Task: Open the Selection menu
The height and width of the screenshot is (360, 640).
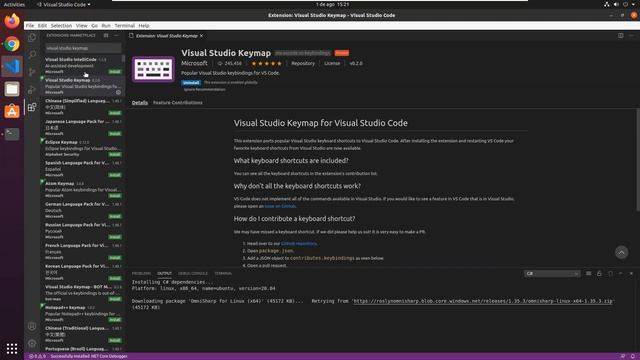Action: (61, 25)
